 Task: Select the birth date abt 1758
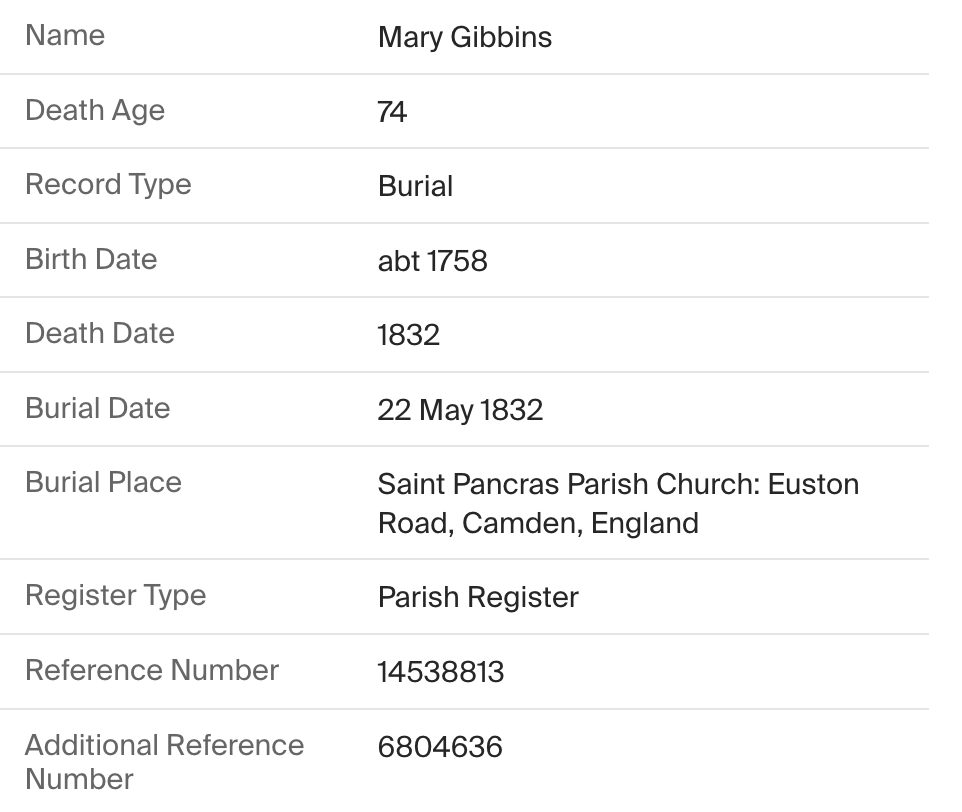[433, 261]
